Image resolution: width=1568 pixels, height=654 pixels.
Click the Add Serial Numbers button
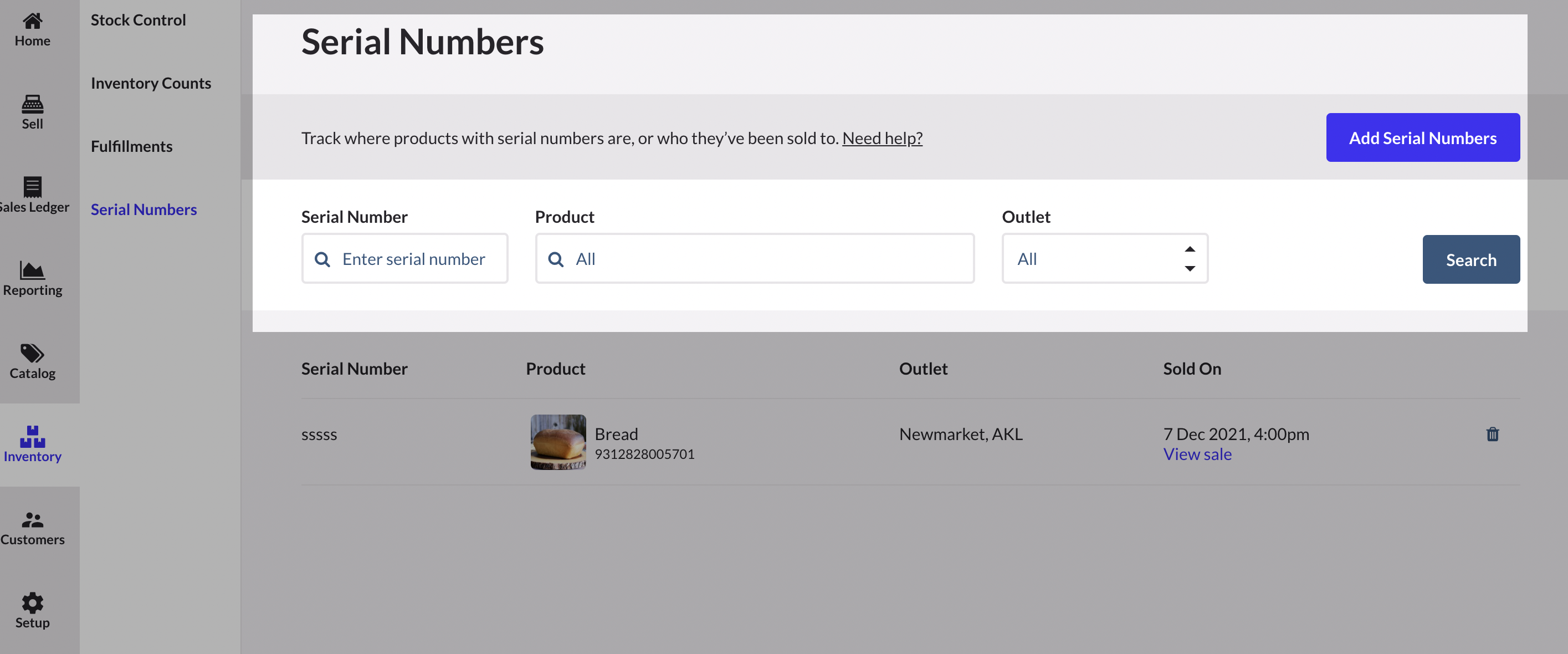click(x=1422, y=137)
